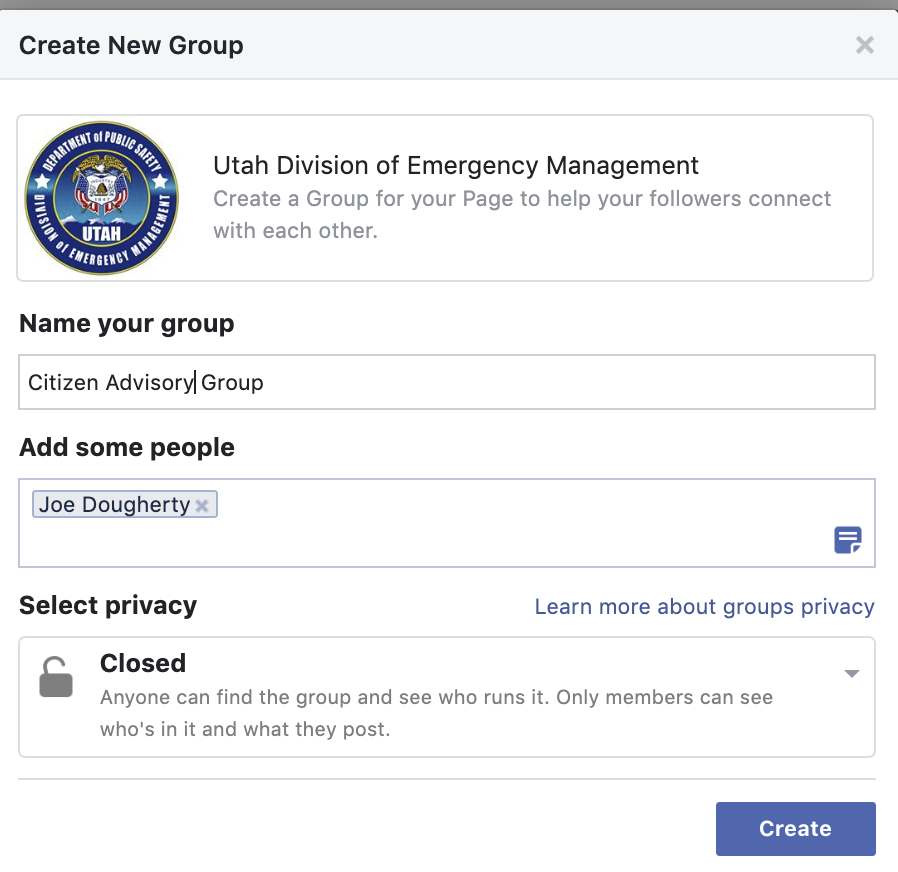
Task: Click the Page group description text
Action: coord(522,214)
